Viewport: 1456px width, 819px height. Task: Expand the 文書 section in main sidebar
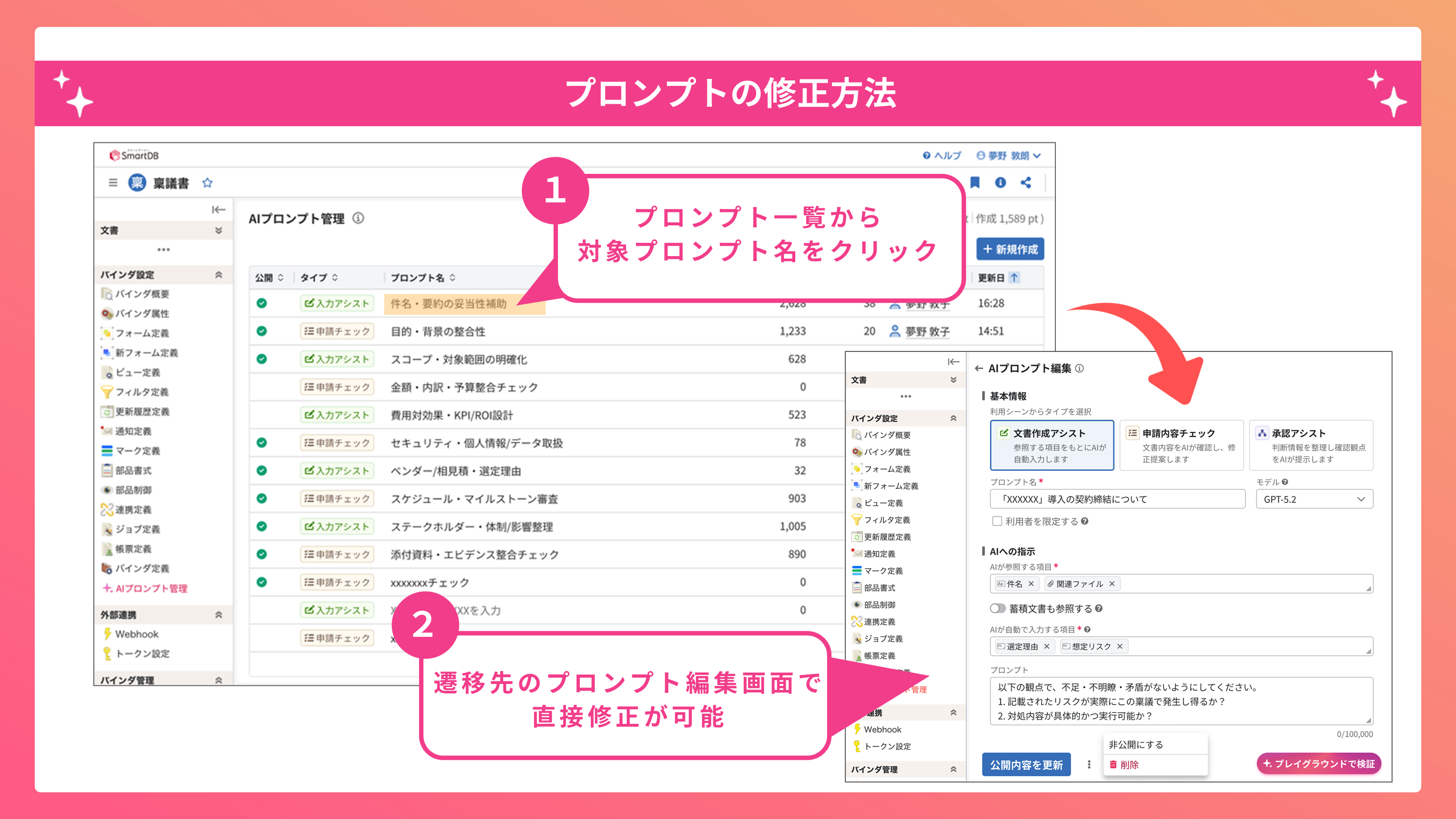[x=219, y=231]
